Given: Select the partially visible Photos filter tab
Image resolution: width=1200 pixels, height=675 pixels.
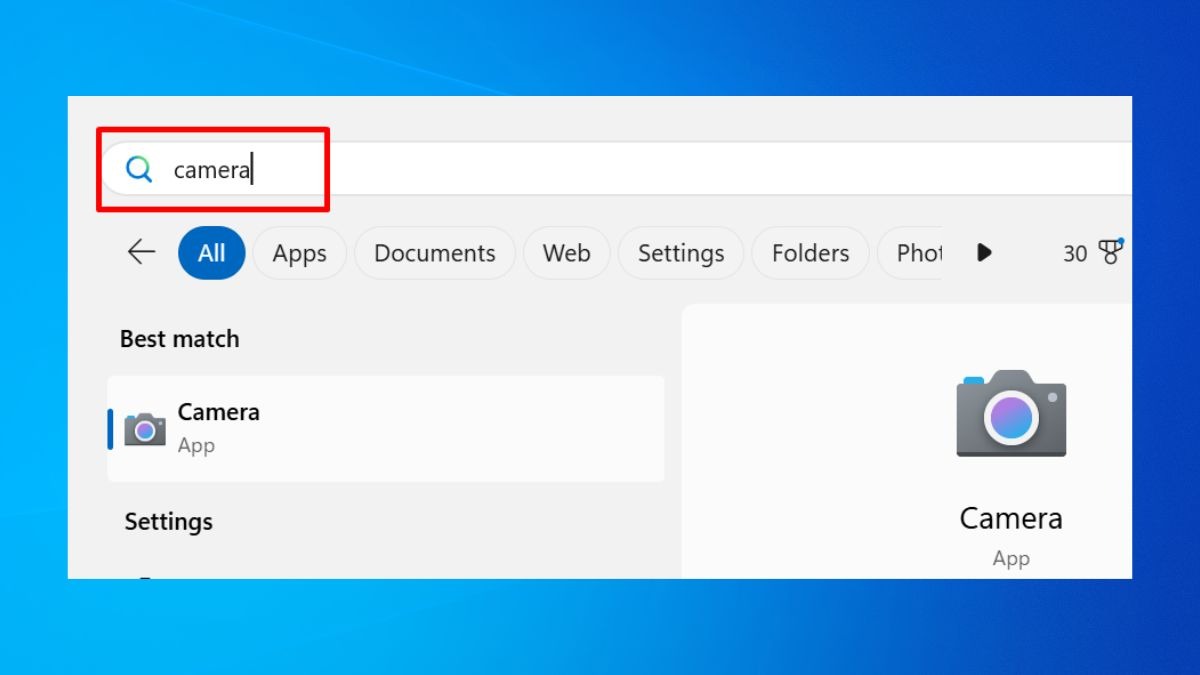Looking at the screenshot, I should (910, 253).
